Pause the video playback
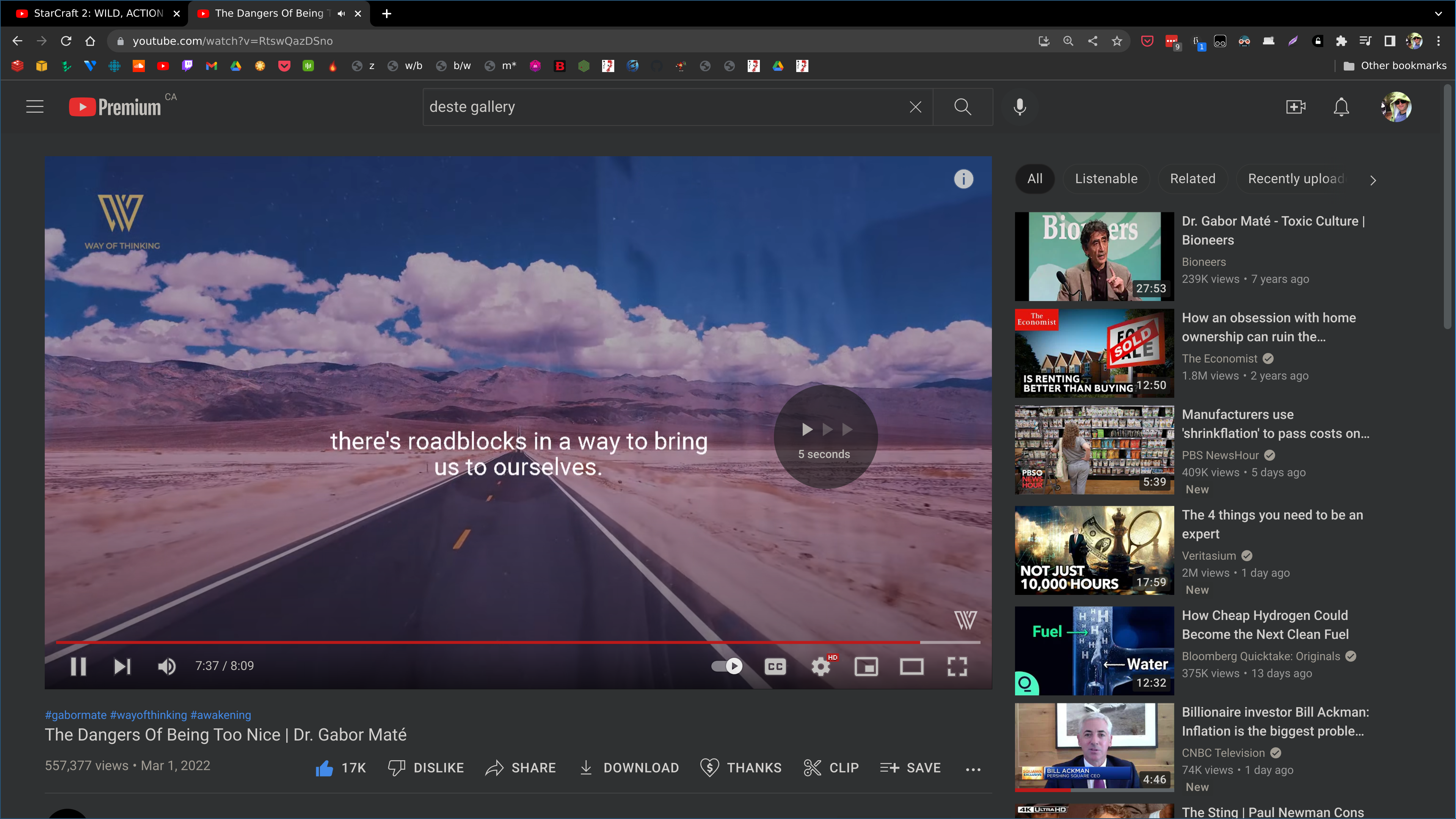Screen dimensions: 1456x819 (78, 667)
